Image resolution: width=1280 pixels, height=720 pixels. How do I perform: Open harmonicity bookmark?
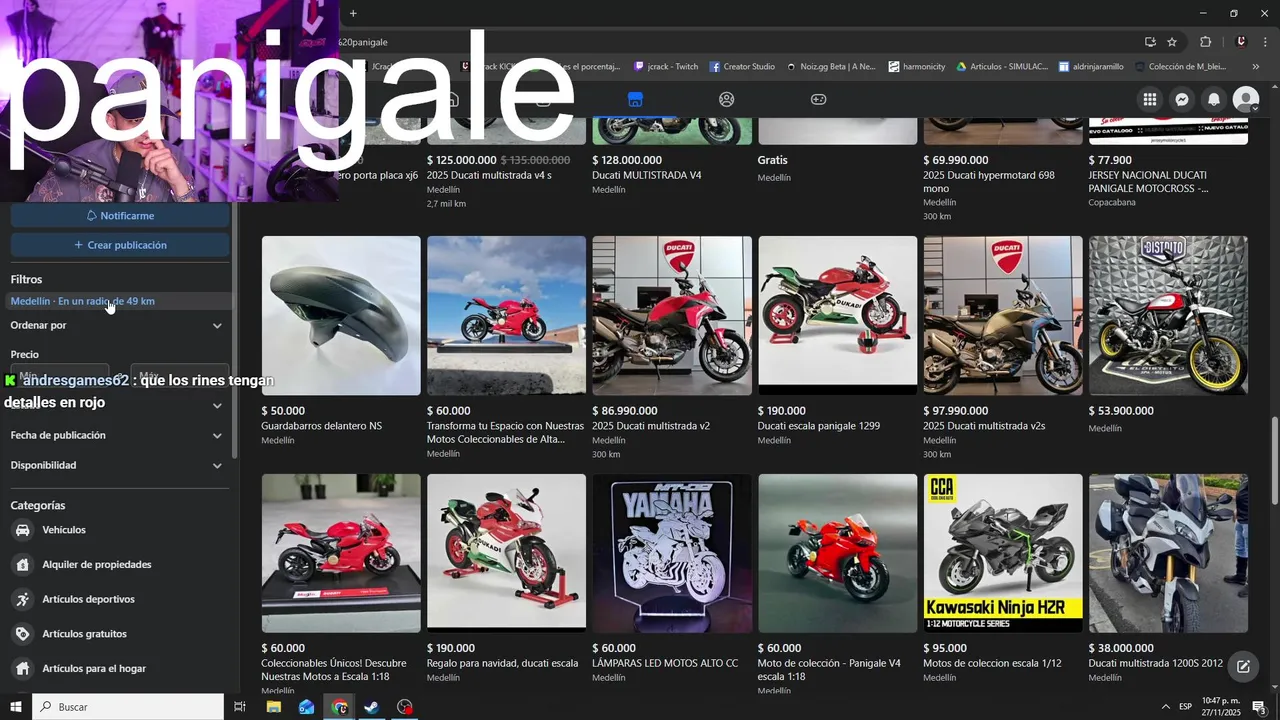(916, 67)
